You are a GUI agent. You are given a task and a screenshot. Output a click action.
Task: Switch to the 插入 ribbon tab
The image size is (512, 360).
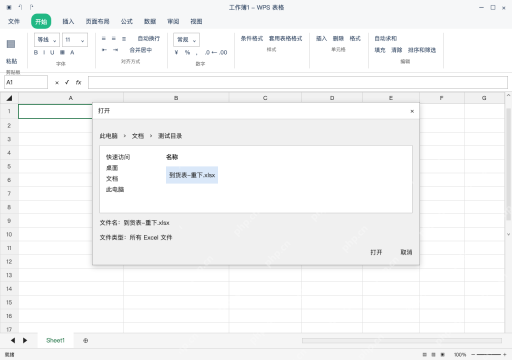tap(68, 21)
